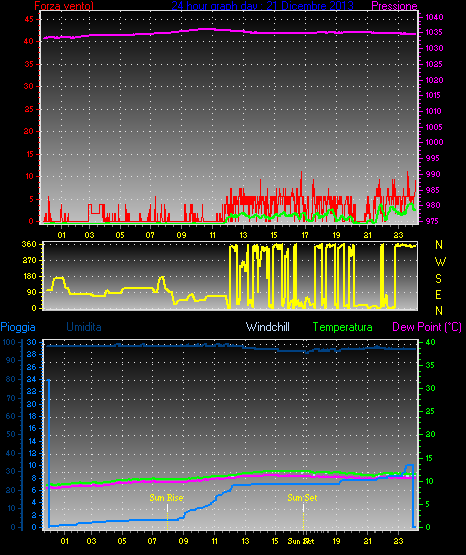466x555 pixels.
Task: Click the W wind direction letter
Action: (440, 262)
